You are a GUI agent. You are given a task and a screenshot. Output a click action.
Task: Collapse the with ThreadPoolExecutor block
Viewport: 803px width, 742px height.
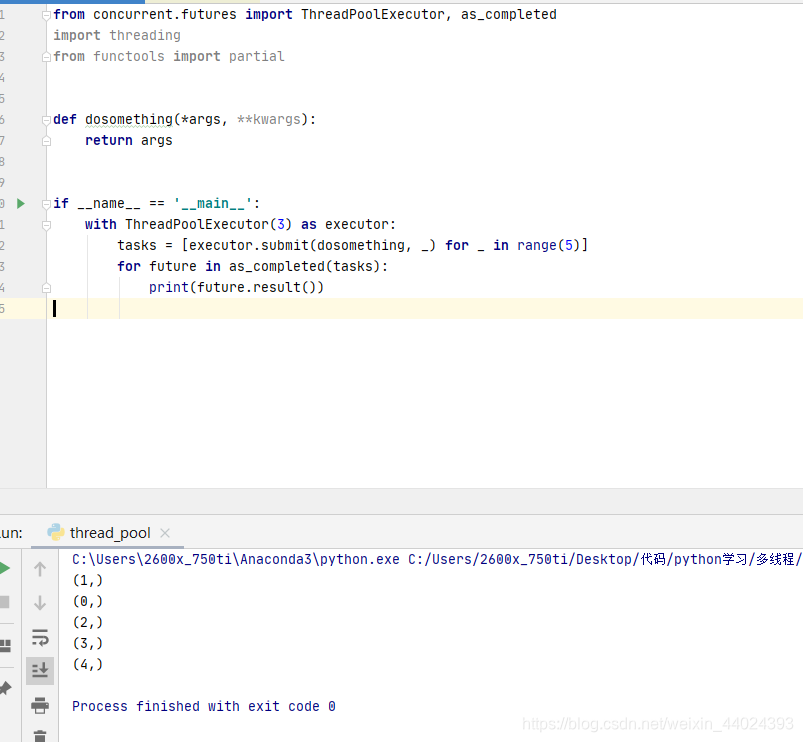[46, 225]
